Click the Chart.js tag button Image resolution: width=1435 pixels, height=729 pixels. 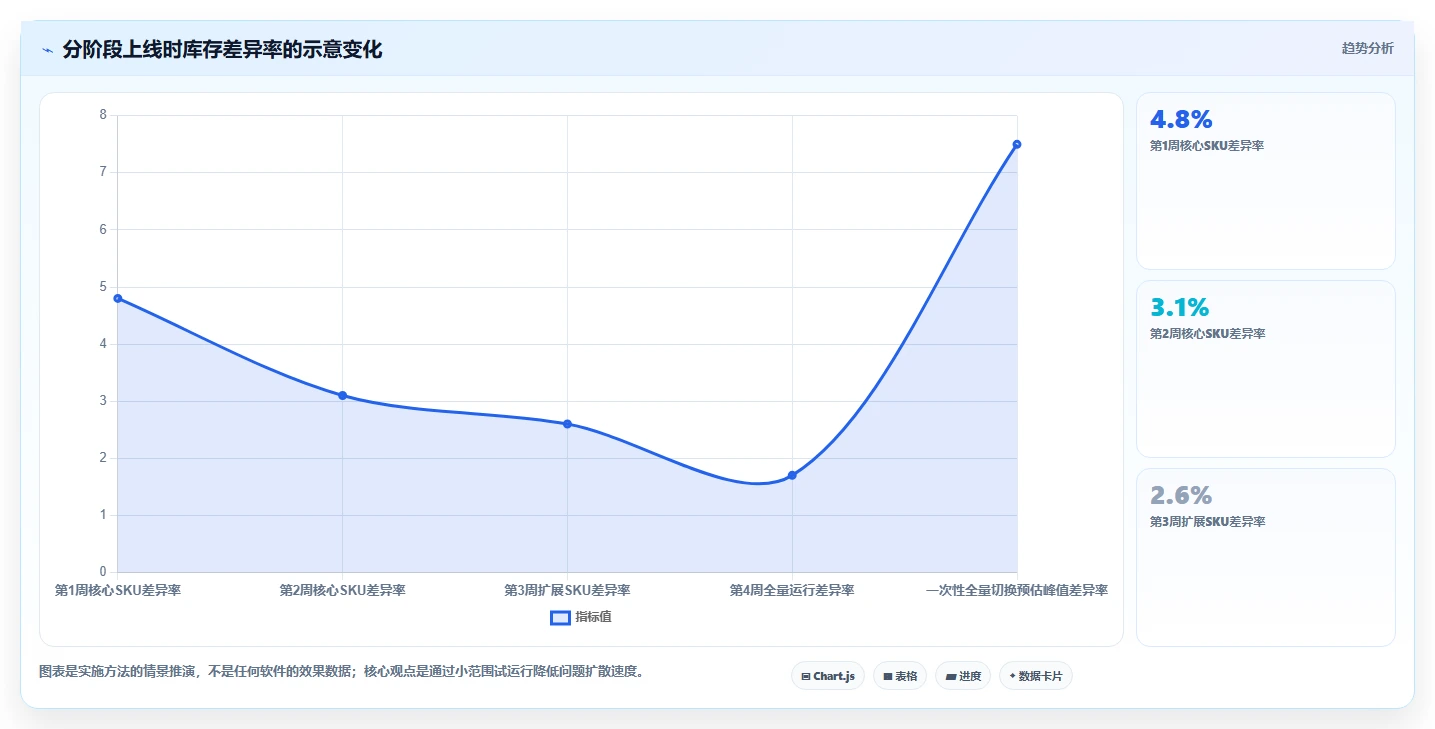[828, 676]
